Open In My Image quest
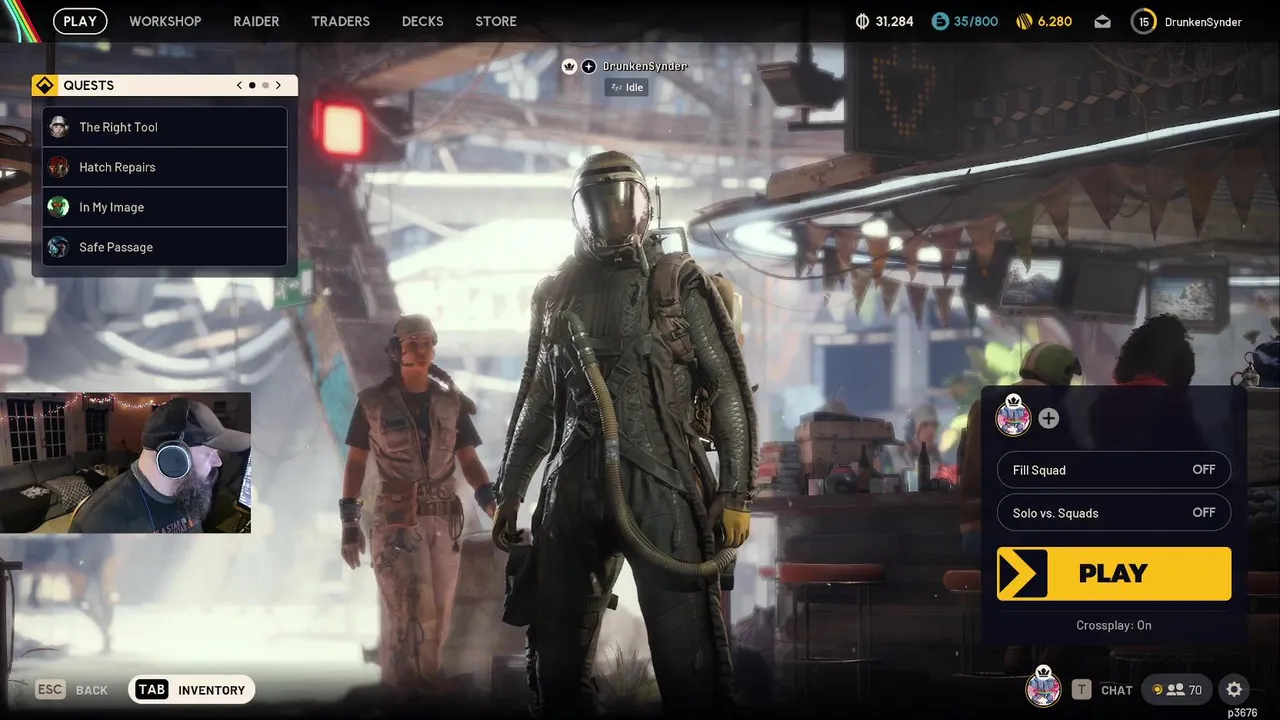This screenshot has width=1280, height=720. (x=165, y=207)
